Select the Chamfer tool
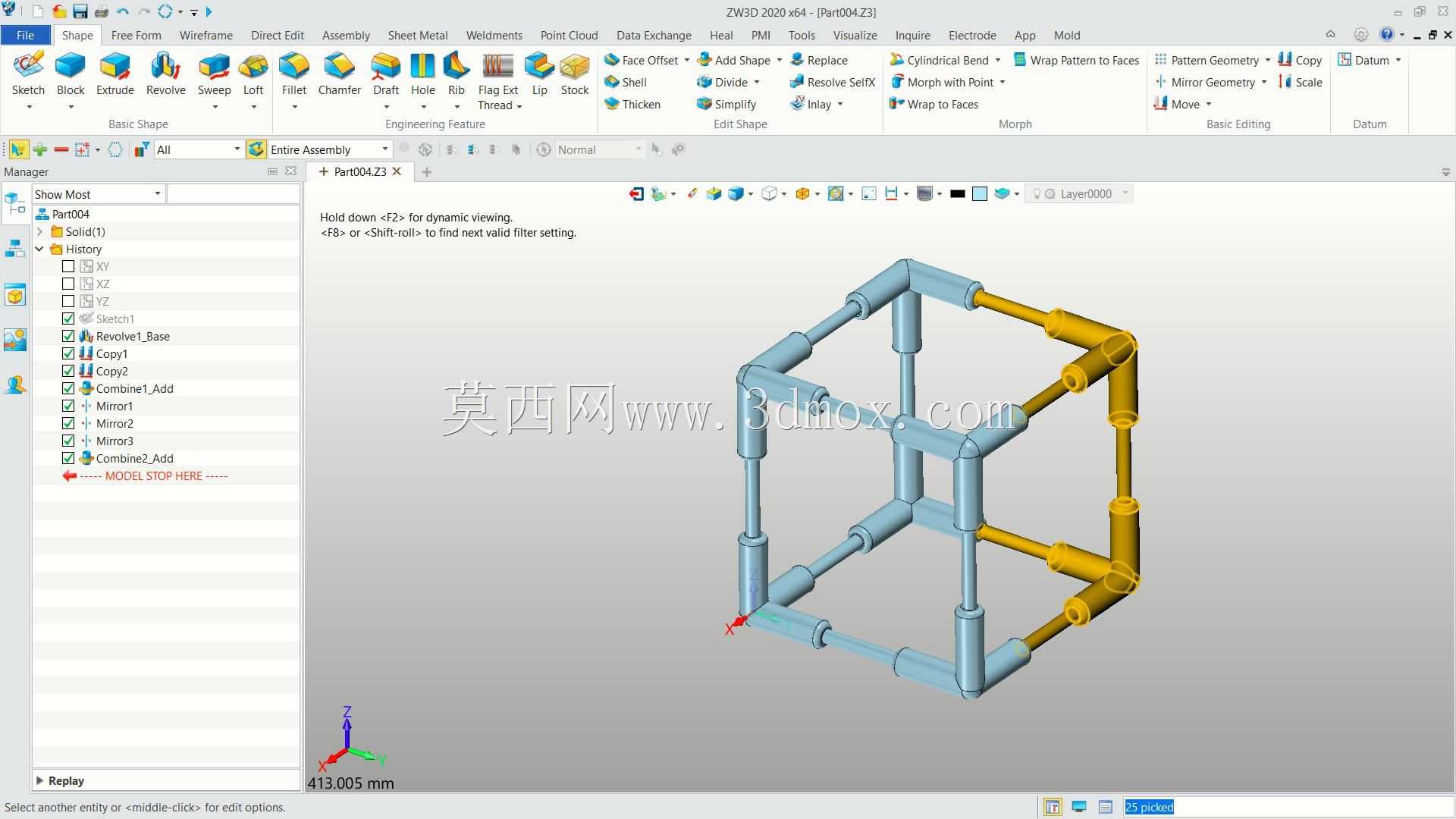 pyautogui.click(x=339, y=74)
